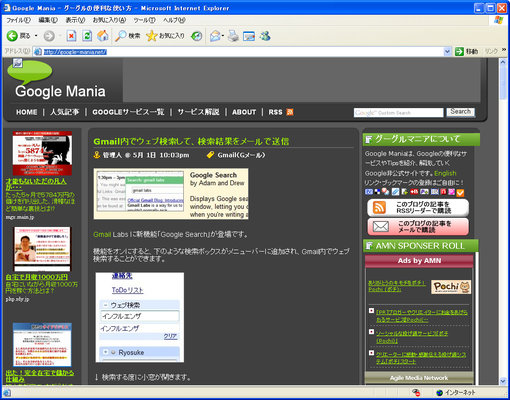Open the お気に入り(A) menu
Viewport: 510px width, 400px height.
pyautogui.click(x=109, y=20)
